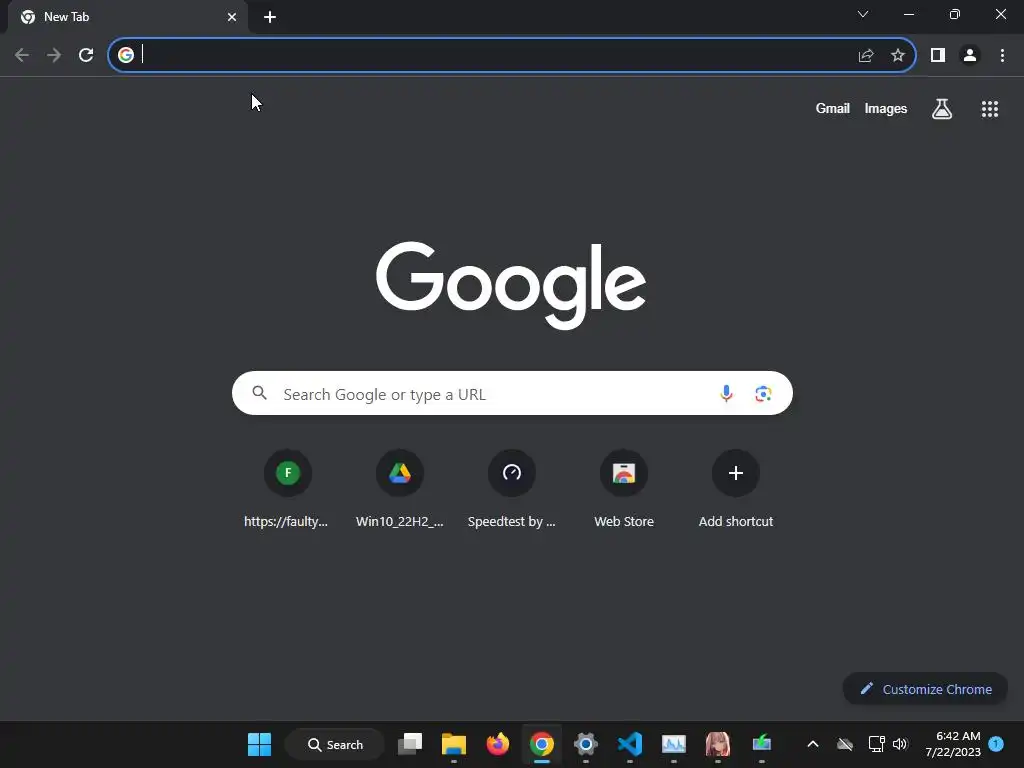Click the Customize Chrome button
Viewport: 1024px width, 768px height.
click(x=925, y=689)
